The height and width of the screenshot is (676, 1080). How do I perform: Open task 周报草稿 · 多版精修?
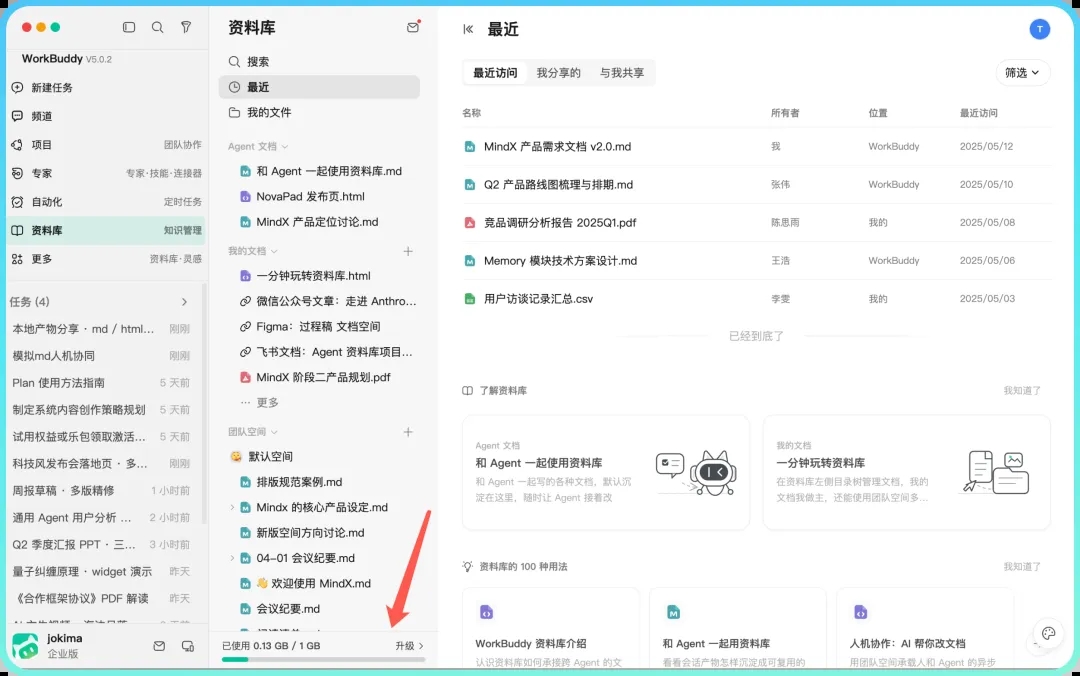[x=101, y=491]
